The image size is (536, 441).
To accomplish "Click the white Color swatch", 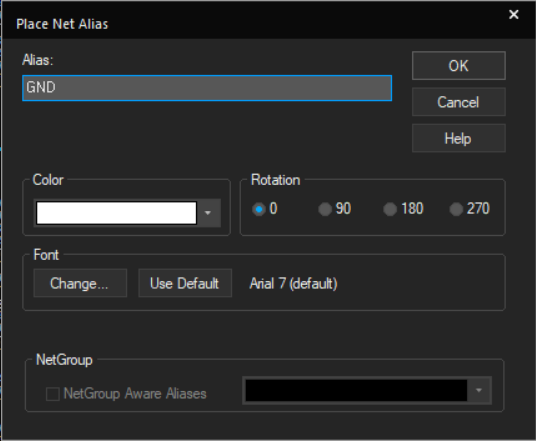I will click(x=116, y=213).
